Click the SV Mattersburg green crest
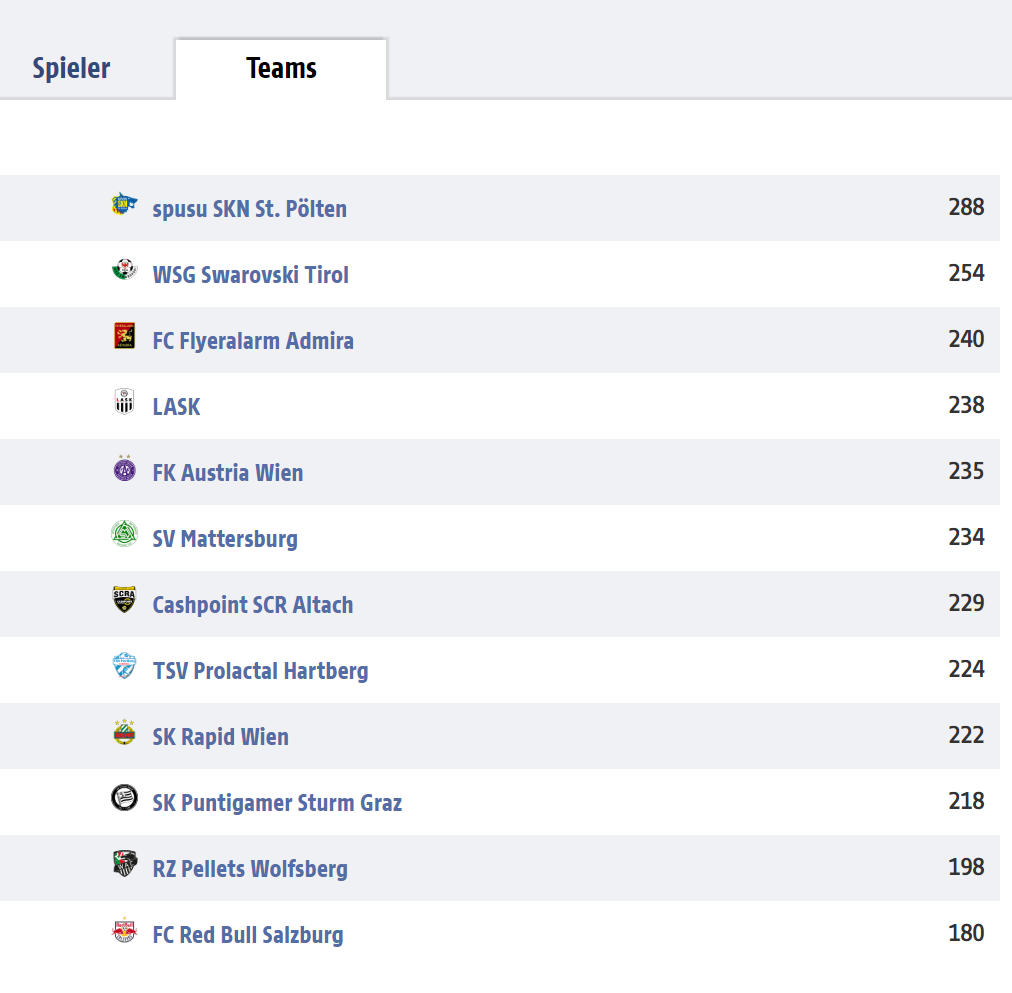 coord(124,534)
